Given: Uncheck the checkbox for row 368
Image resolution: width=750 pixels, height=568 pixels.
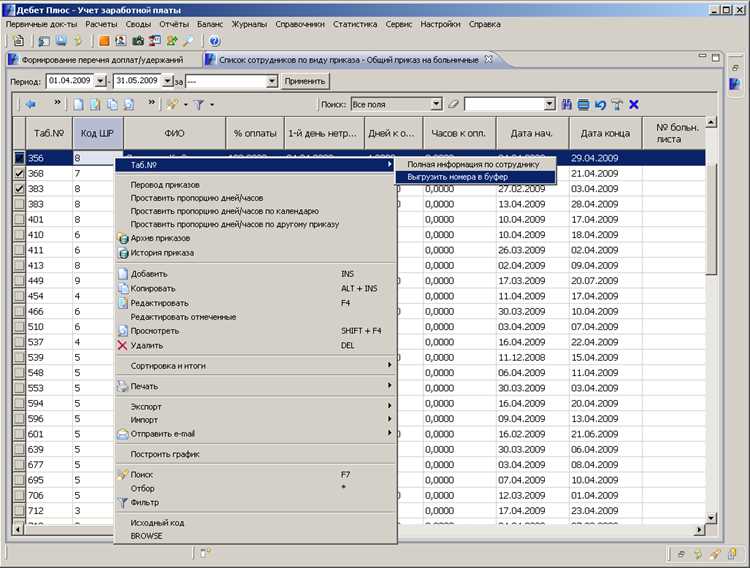Looking at the screenshot, I should (x=19, y=173).
